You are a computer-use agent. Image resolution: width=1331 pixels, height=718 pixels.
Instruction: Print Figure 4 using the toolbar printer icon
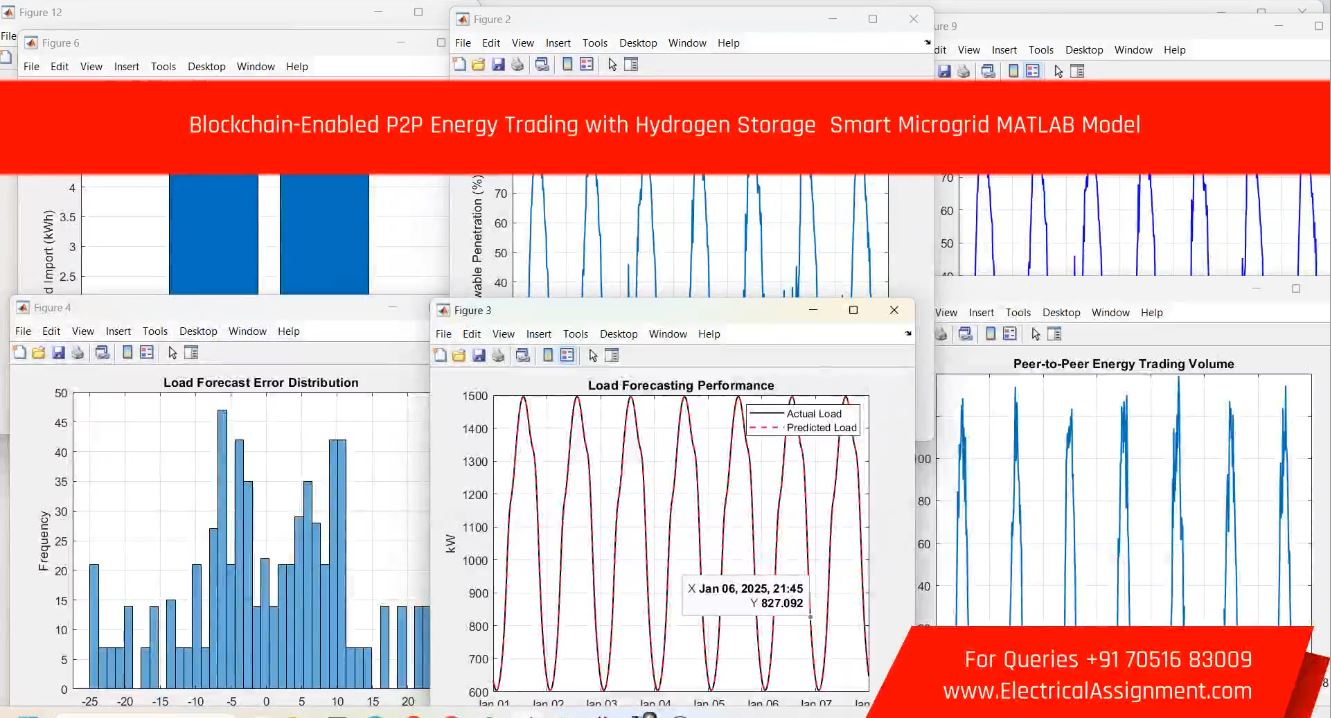click(77, 352)
